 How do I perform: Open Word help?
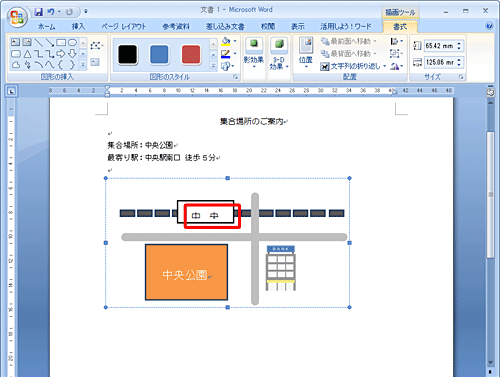489,26
